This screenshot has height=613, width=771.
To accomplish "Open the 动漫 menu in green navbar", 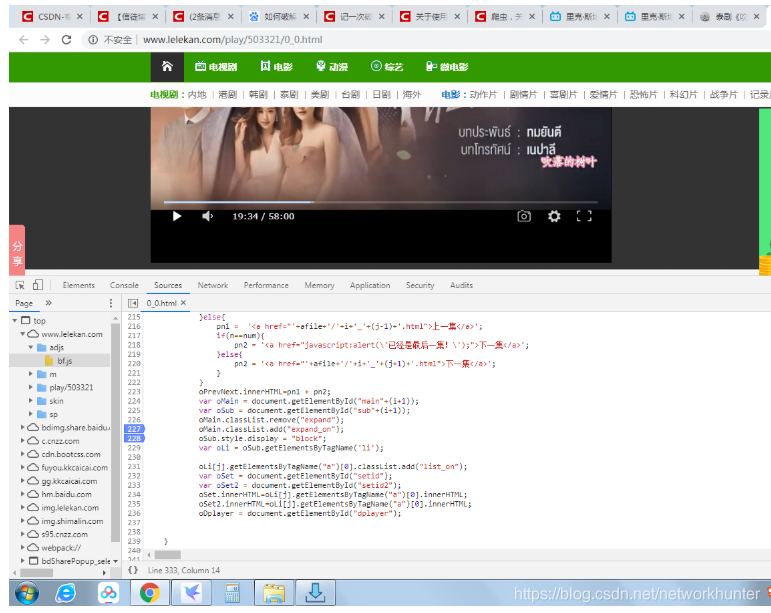I will [332, 66].
